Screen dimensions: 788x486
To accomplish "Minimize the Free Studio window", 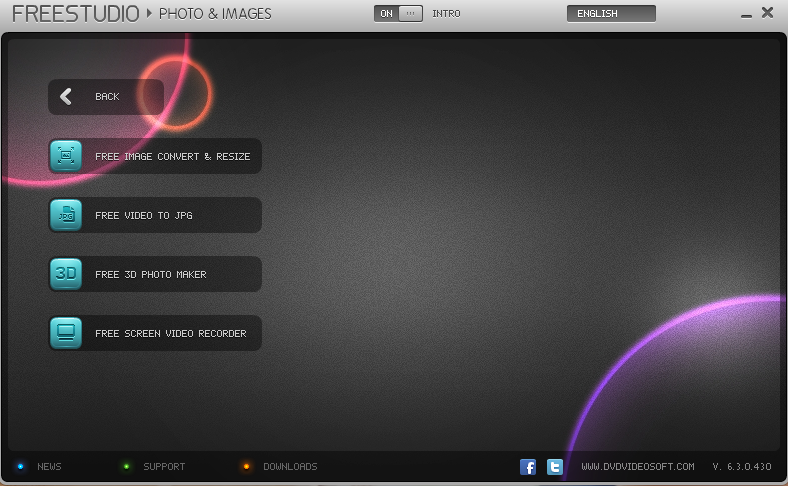I will tap(746, 15).
